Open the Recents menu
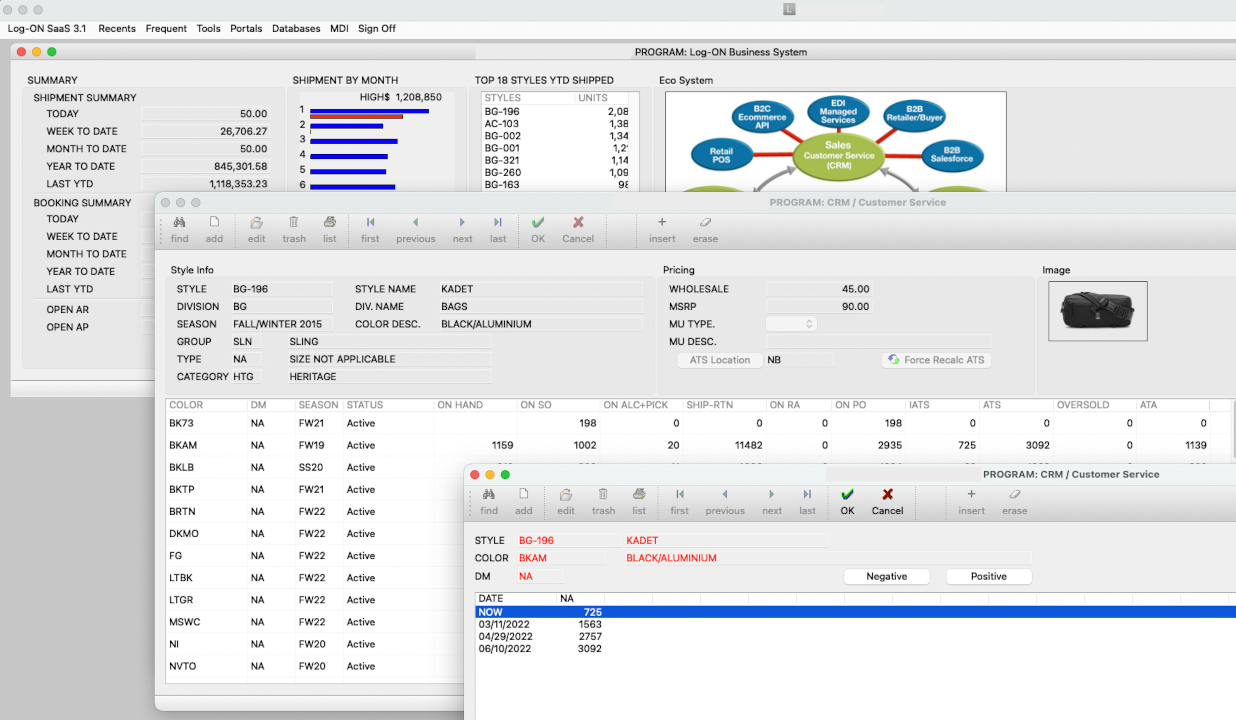This screenshot has width=1236, height=720. (117, 29)
